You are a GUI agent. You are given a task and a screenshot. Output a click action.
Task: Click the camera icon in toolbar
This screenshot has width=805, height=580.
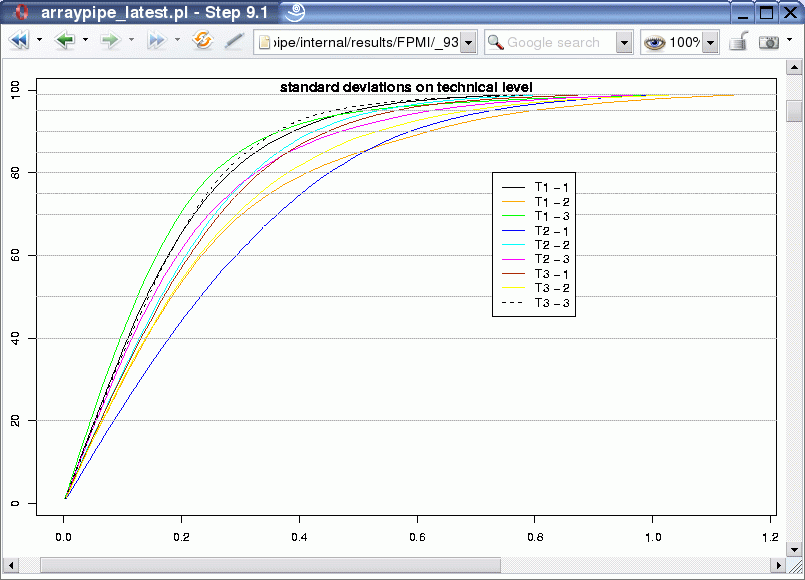click(769, 42)
